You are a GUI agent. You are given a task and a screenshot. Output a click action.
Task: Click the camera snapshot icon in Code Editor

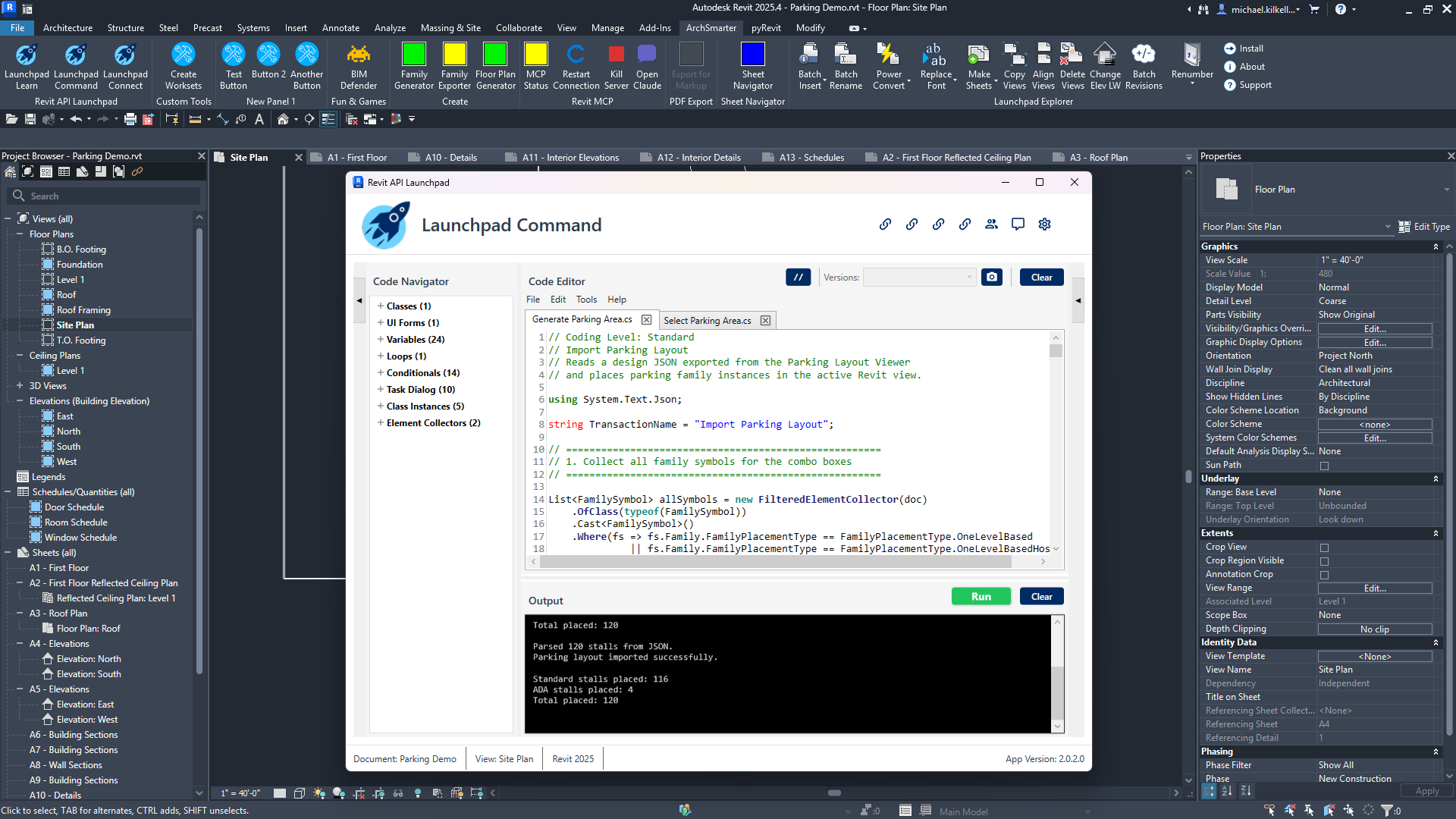pyautogui.click(x=991, y=278)
